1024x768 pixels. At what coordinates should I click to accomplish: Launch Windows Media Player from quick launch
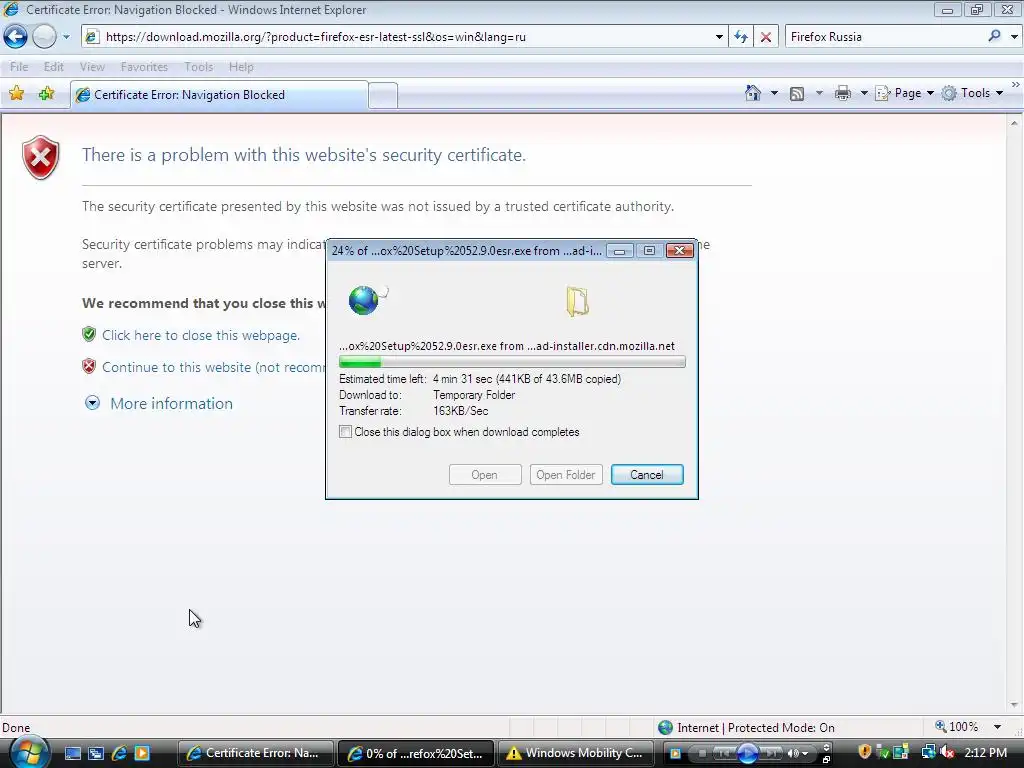point(142,753)
